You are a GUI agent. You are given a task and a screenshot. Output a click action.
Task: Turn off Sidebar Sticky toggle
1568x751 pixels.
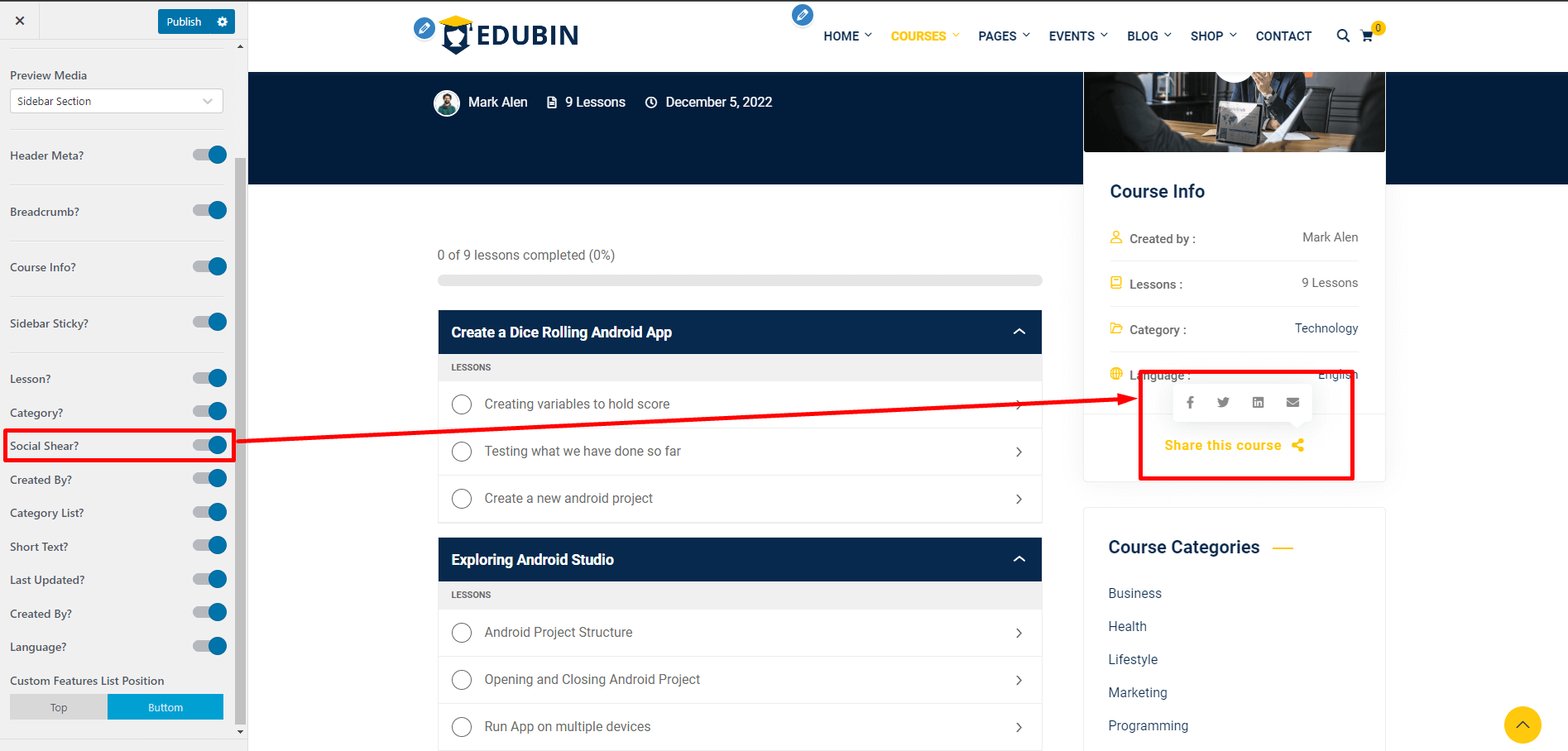click(x=210, y=323)
